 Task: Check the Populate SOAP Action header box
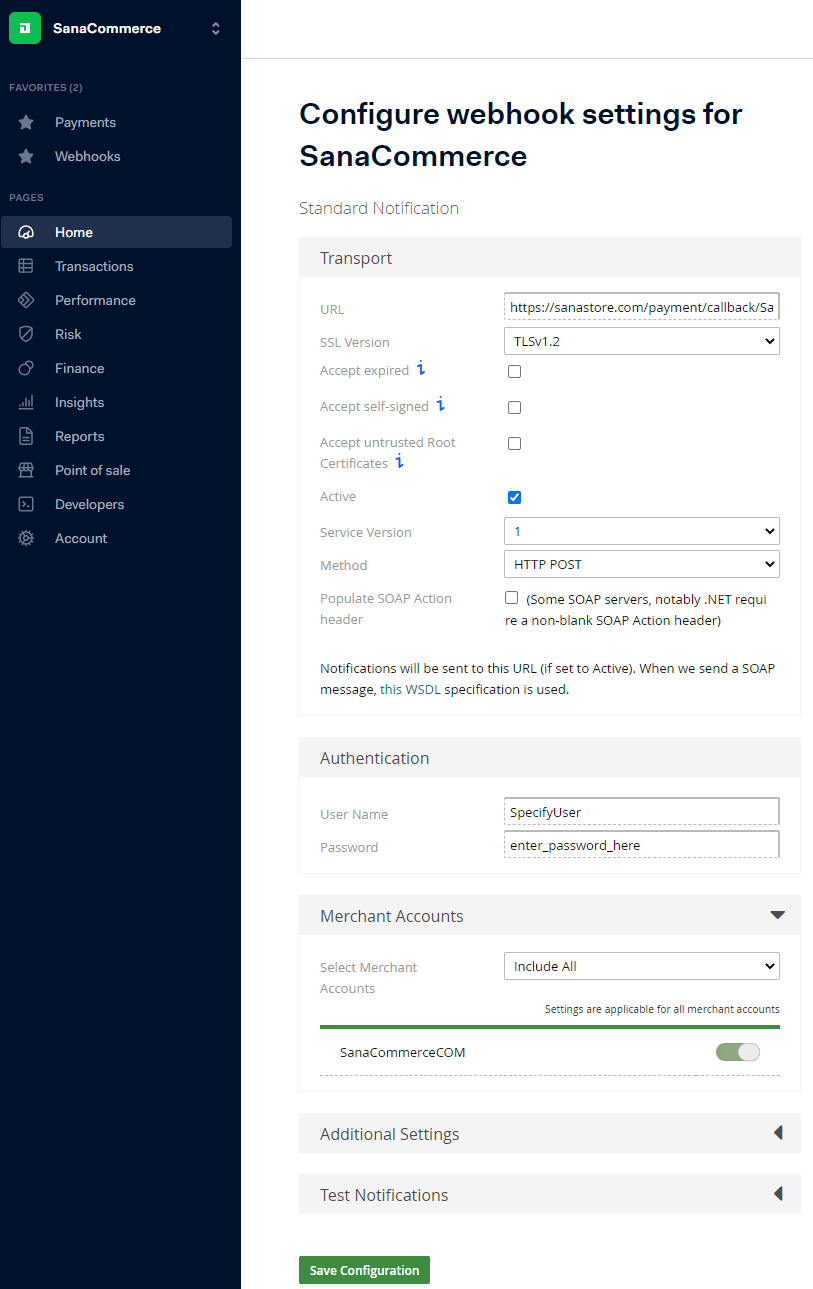[511, 598]
